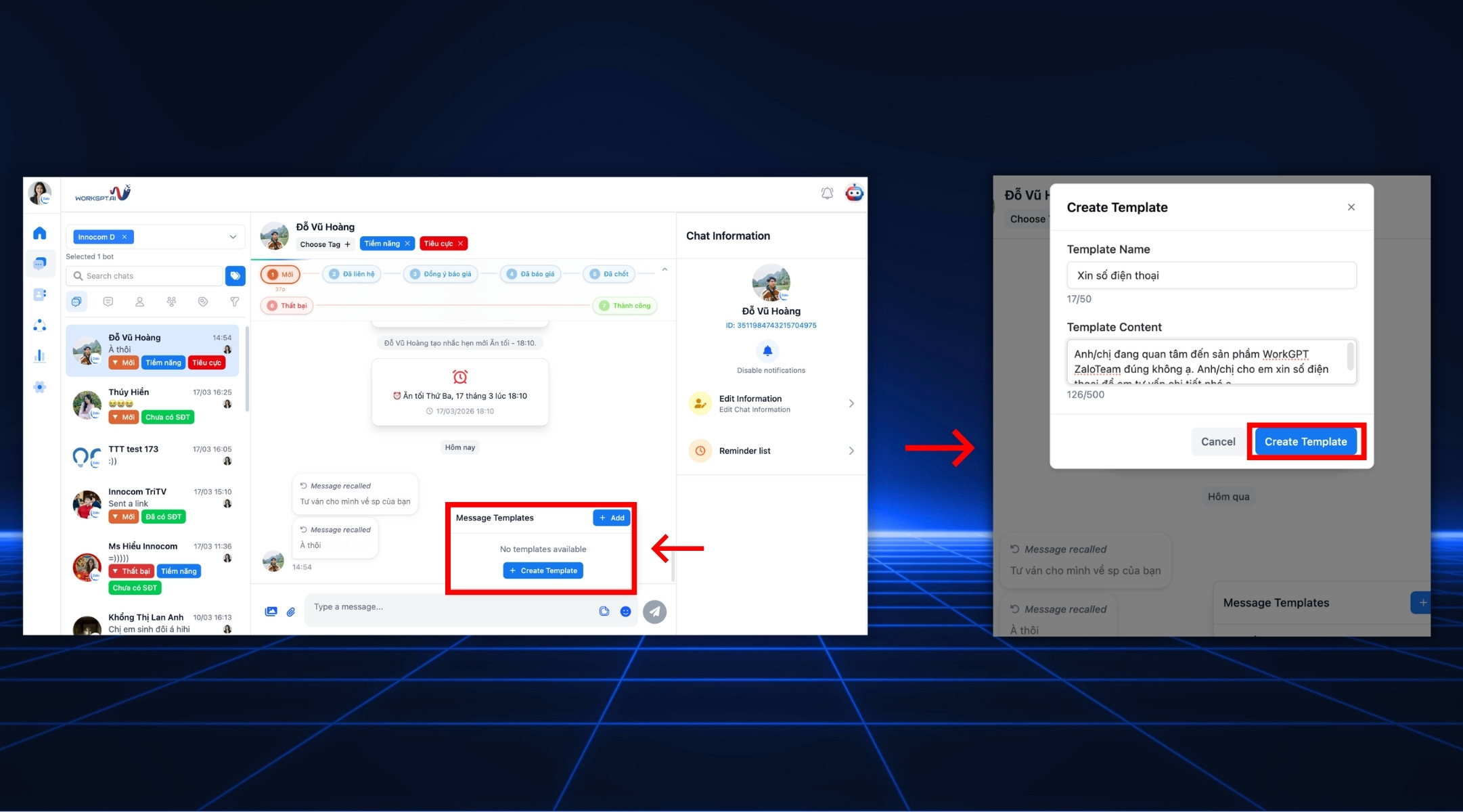Viewport: 1463px width, 812px height.
Task: Collapse the pipeline stages panel
Action: pyautogui.click(x=665, y=270)
